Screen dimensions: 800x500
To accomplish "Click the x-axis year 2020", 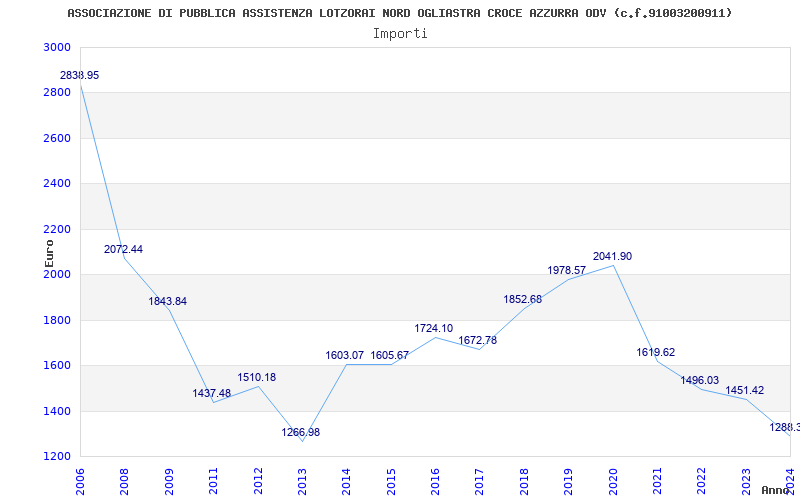I will (613, 481).
